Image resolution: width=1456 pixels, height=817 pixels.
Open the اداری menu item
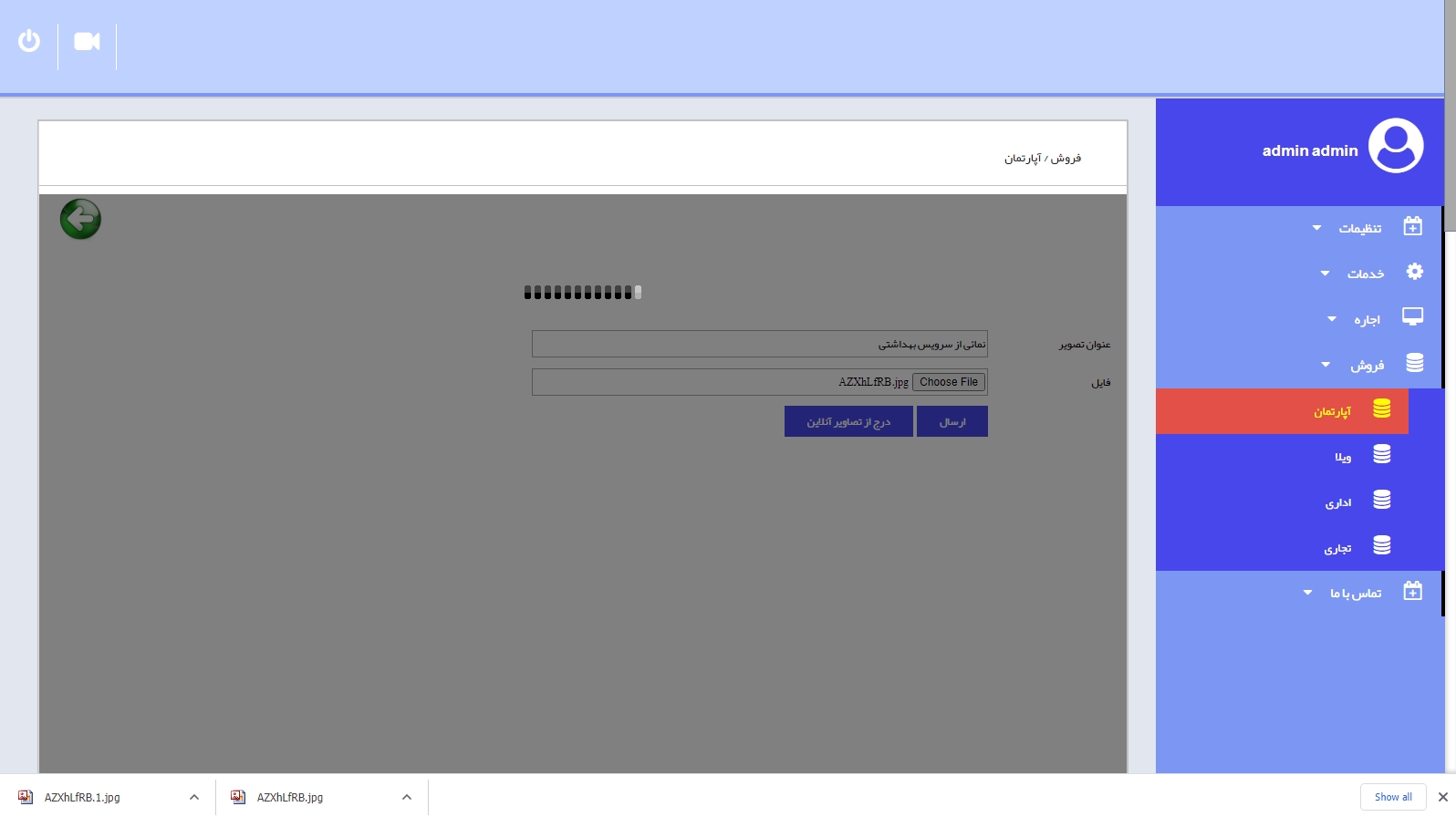pyautogui.click(x=1338, y=502)
